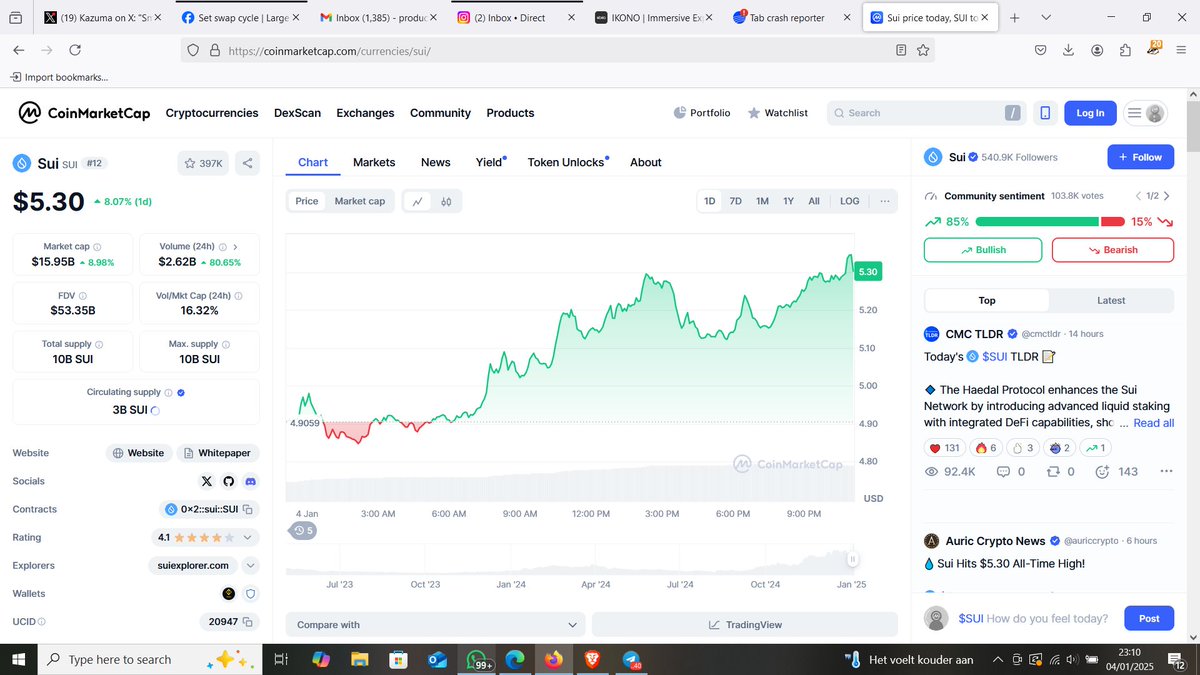Select the 1Y time range

pos(788,201)
